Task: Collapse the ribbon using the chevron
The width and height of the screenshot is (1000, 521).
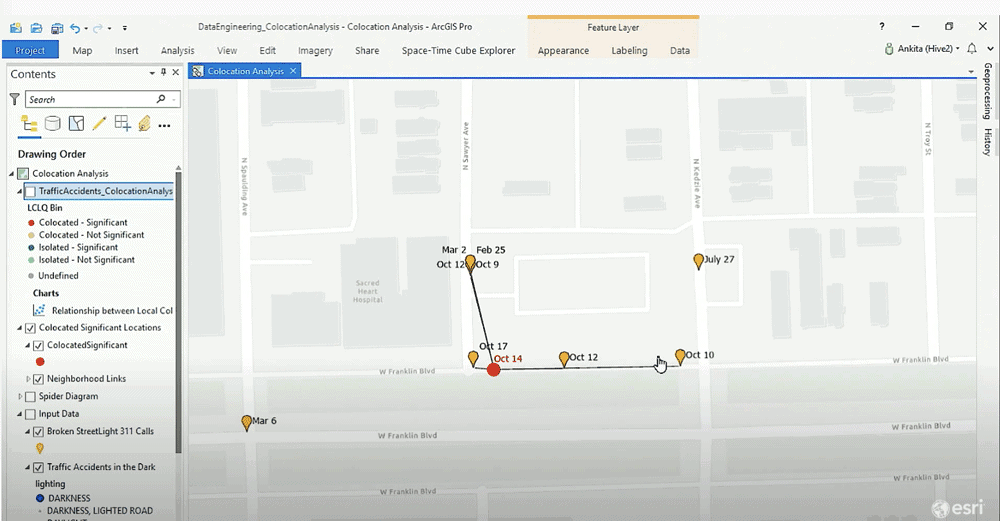Action: point(990,48)
